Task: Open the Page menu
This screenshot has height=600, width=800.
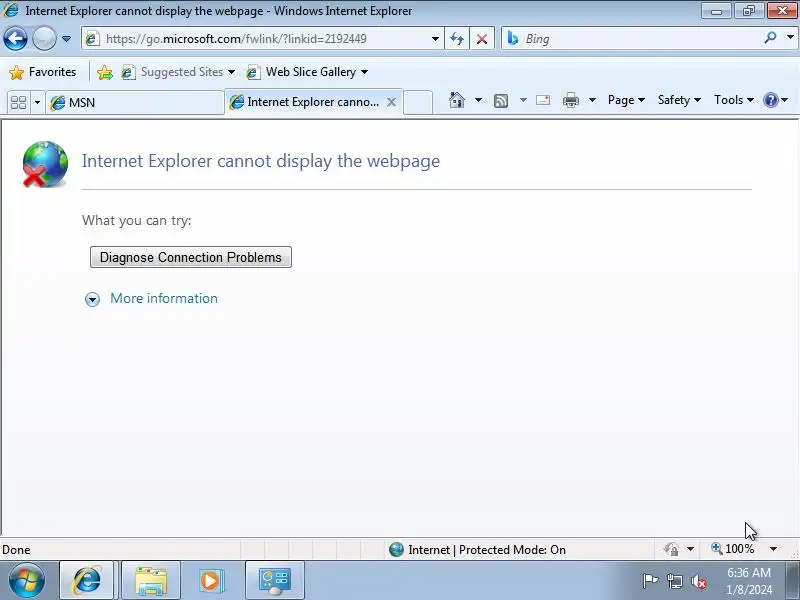Action: coord(626,100)
